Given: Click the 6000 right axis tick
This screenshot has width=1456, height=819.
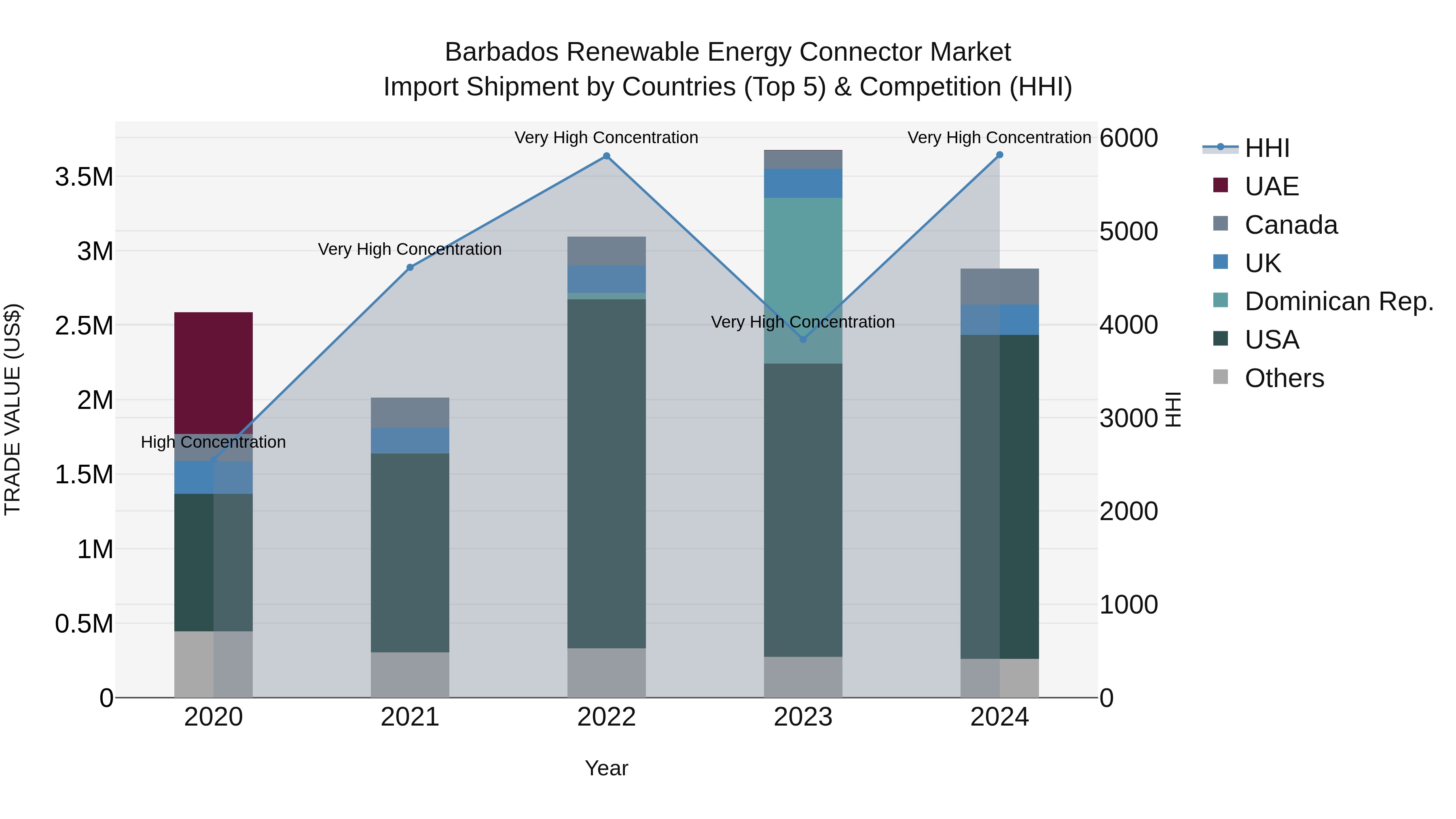Looking at the screenshot, I should click(x=1129, y=138).
